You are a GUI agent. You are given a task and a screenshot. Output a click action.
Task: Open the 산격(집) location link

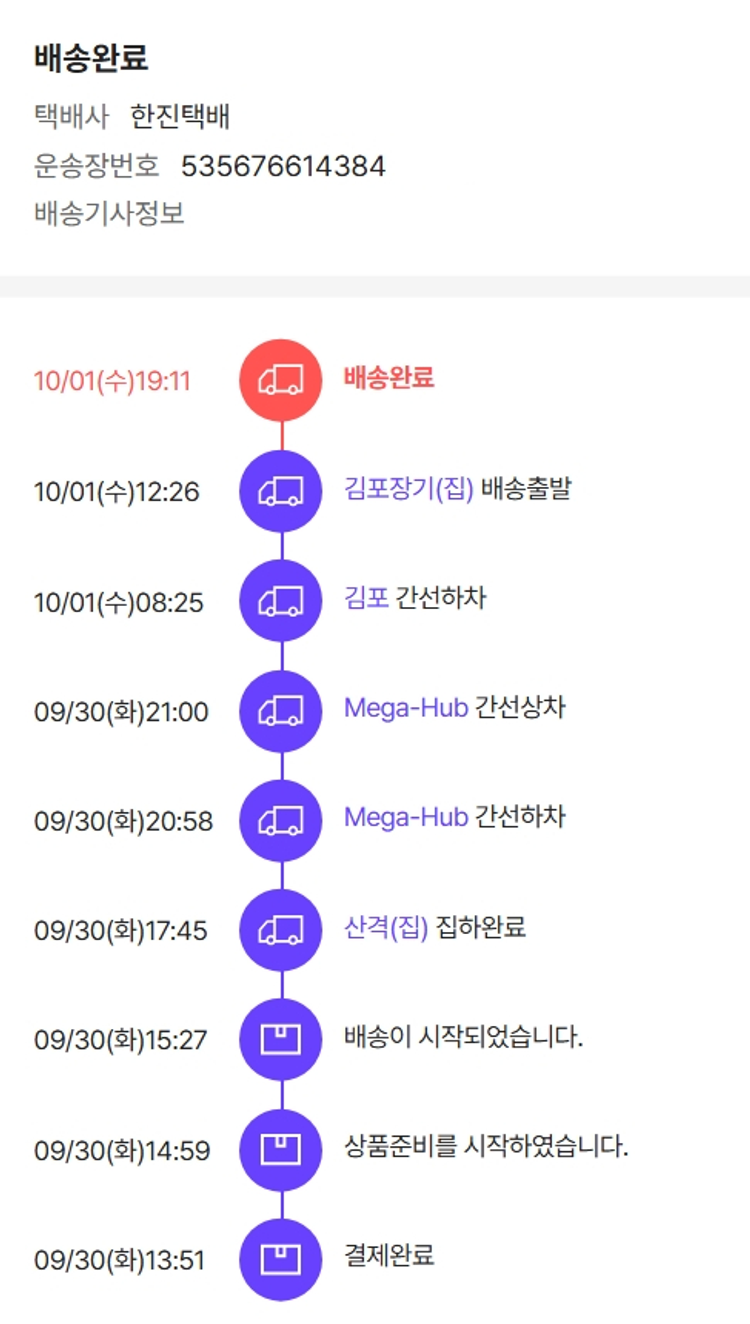click(x=386, y=928)
